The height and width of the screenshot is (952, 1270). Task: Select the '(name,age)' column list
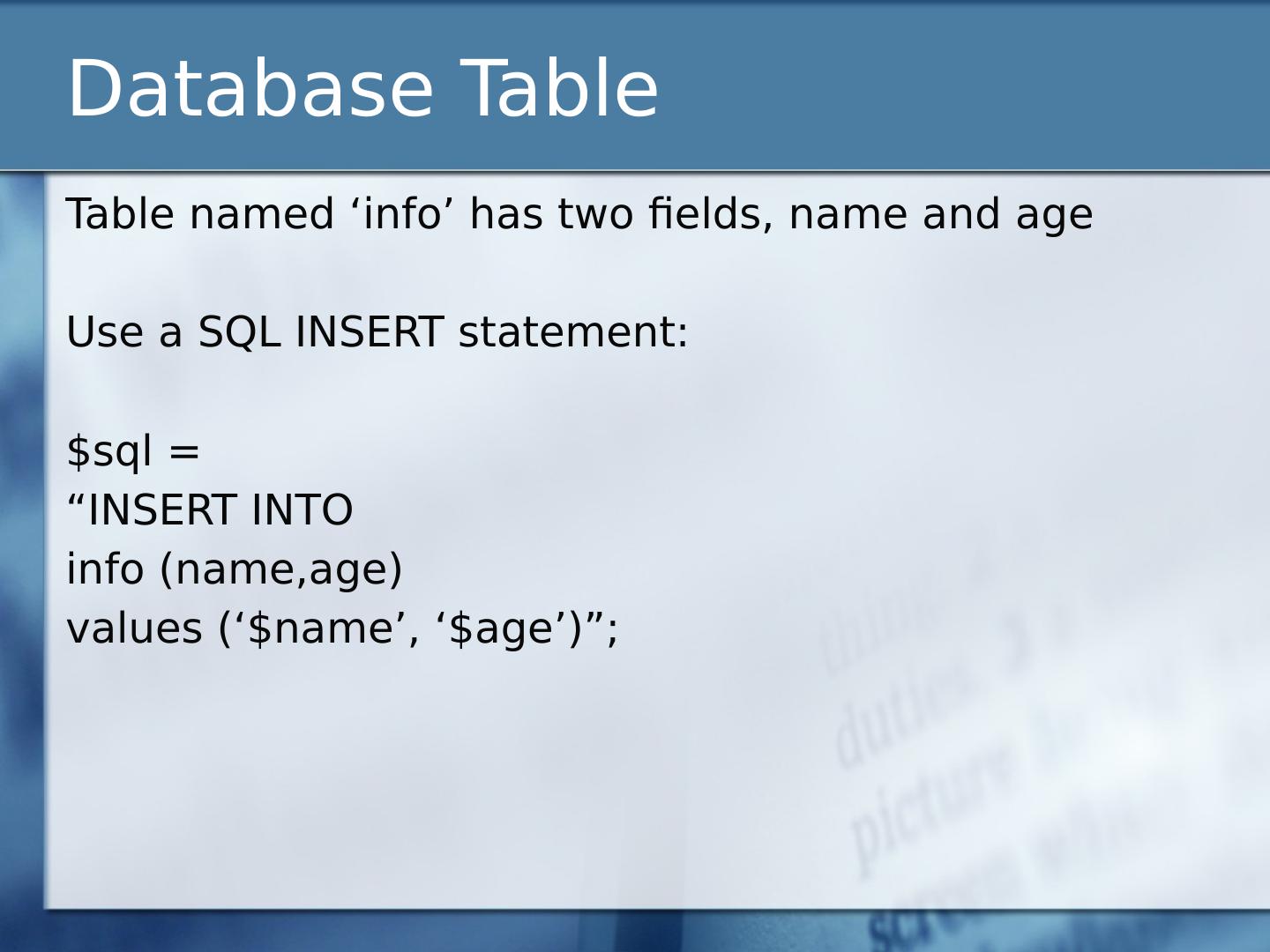(280, 569)
